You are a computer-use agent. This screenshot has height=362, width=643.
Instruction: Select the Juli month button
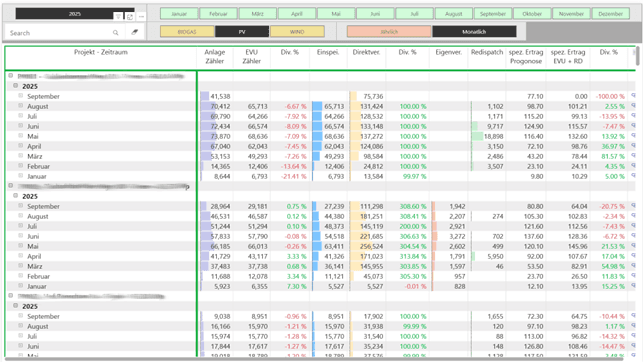coord(415,14)
